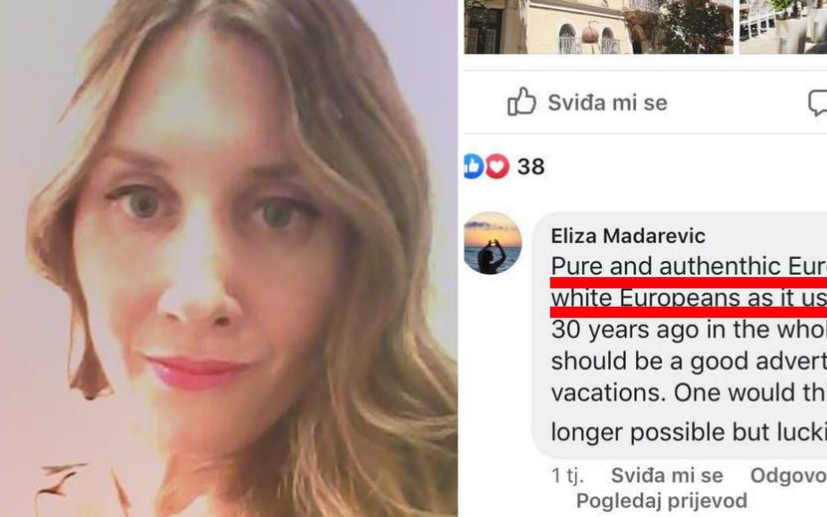Image resolution: width=827 pixels, height=517 pixels.
Task: Open the Eliza Madarevic name link
Action: (x=628, y=236)
